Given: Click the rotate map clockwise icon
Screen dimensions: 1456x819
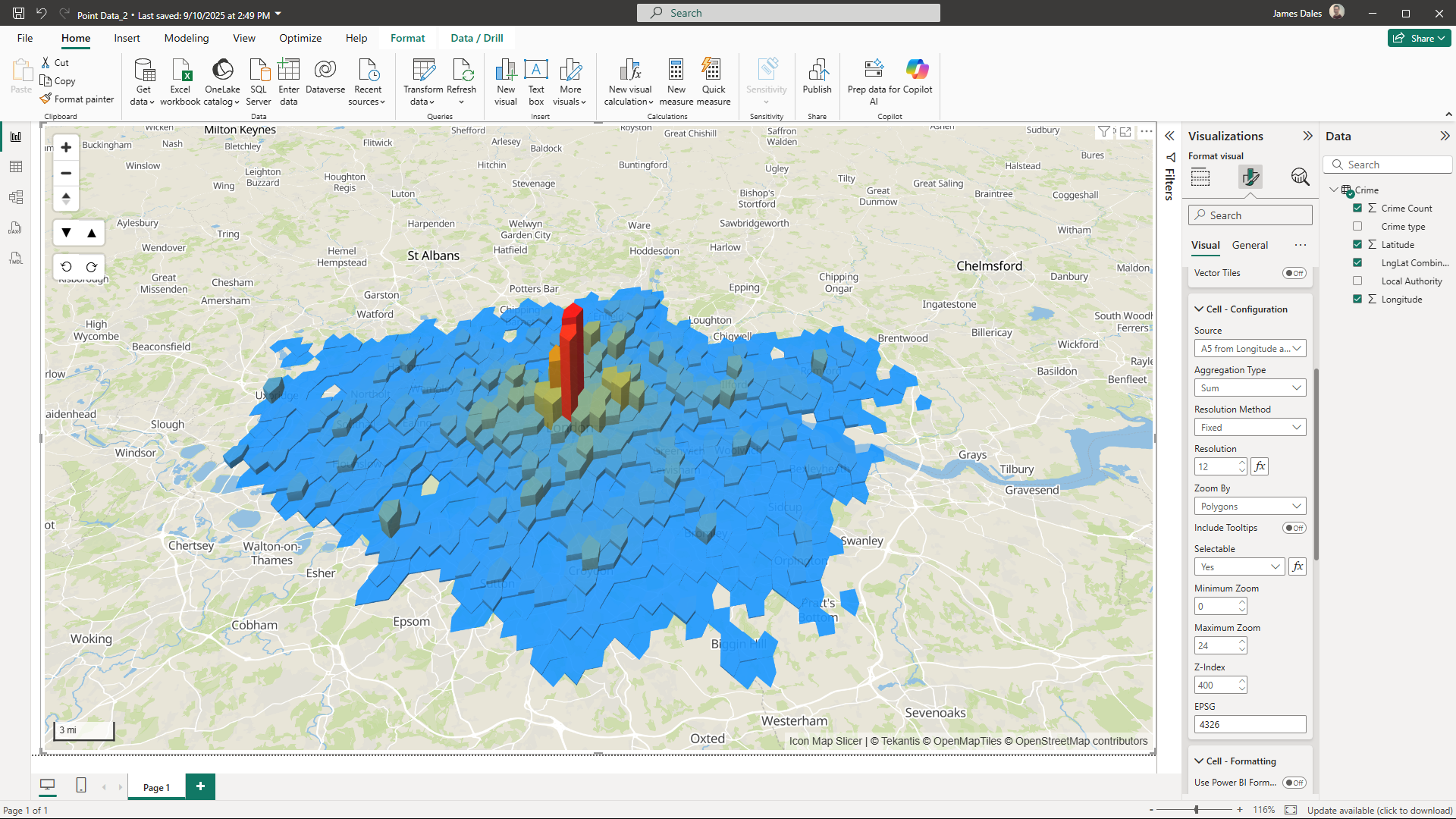Looking at the screenshot, I should [92, 267].
